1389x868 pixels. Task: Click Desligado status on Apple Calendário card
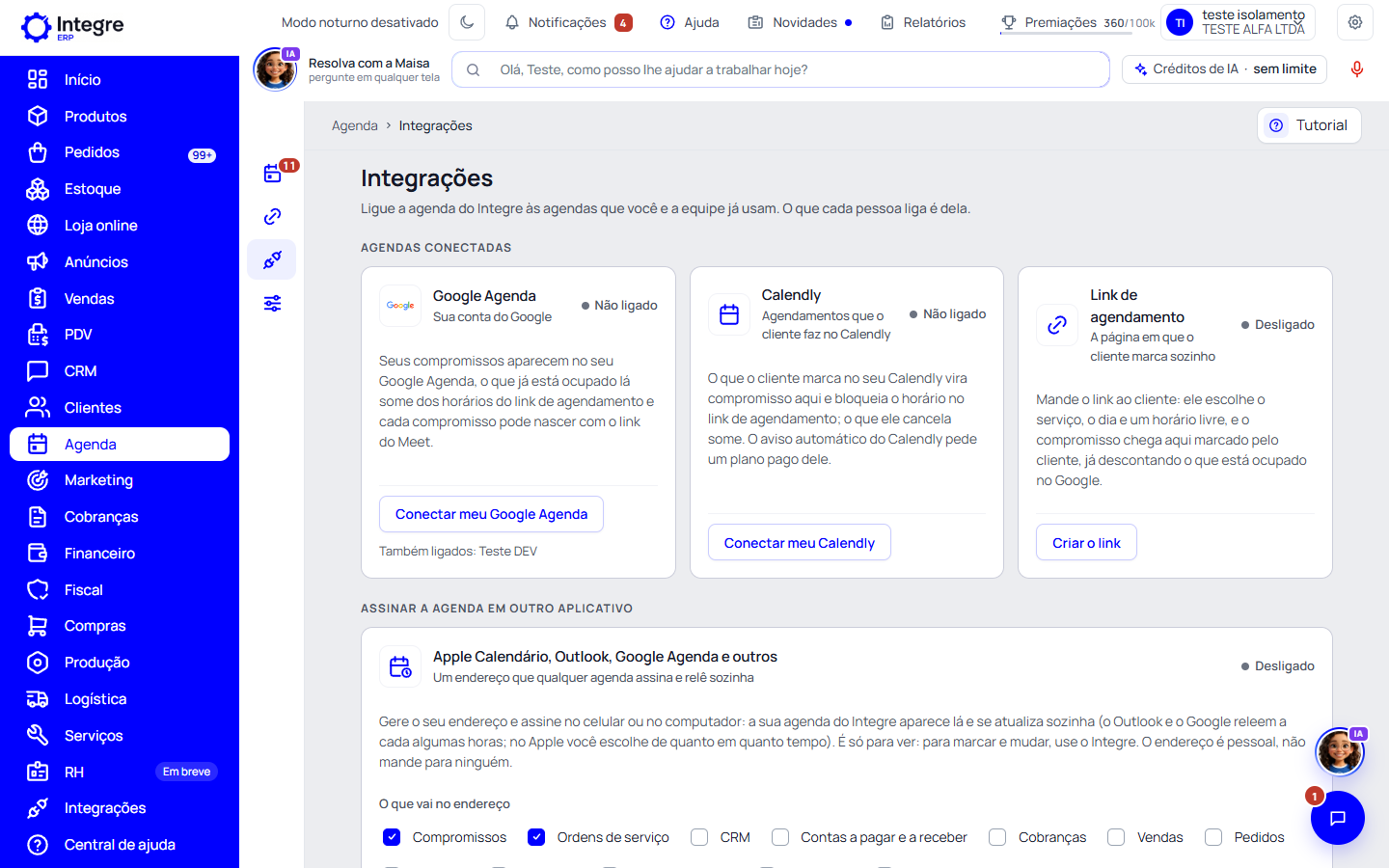[1278, 666]
